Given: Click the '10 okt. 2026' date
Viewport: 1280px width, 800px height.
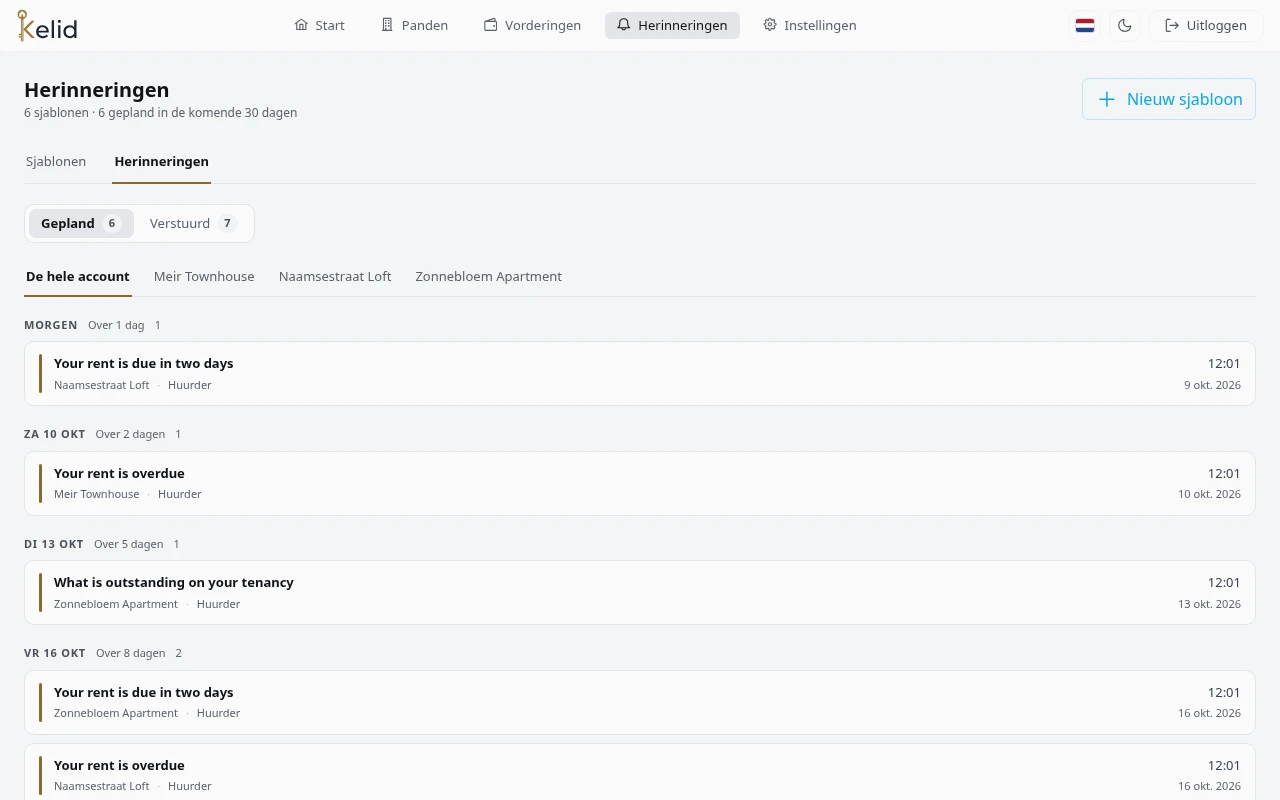Looking at the screenshot, I should pos(1209,495).
